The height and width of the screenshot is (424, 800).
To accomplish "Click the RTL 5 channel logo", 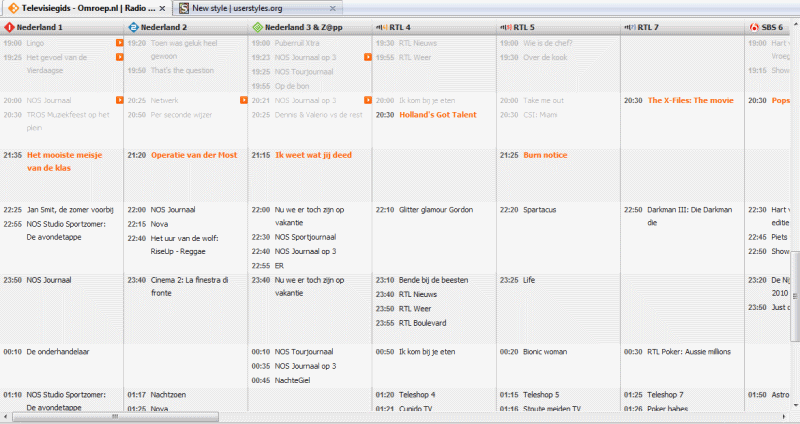I will tap(506, 27).
